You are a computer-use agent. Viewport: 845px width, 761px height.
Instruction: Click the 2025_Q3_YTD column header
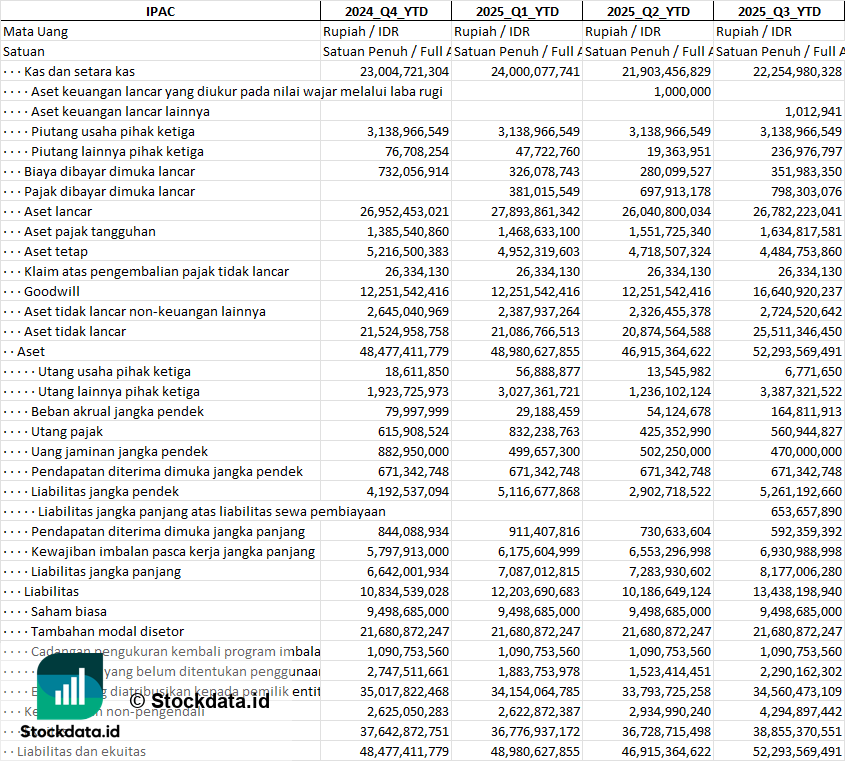coord(779,11)
